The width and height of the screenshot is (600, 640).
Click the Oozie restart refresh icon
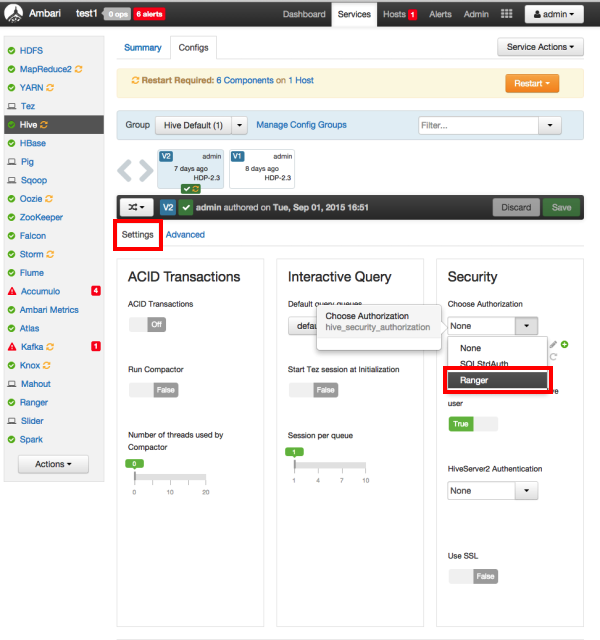pos(49,198)
